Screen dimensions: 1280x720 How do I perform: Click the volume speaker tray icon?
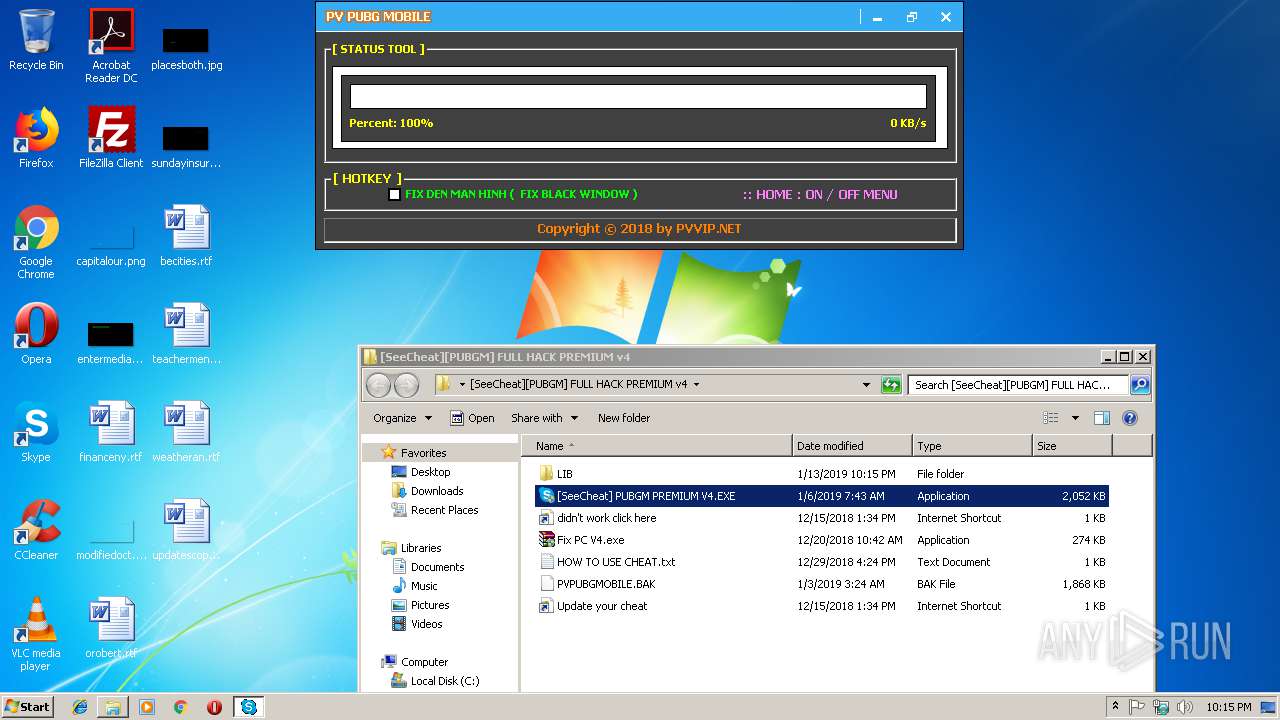[1185, 707]
